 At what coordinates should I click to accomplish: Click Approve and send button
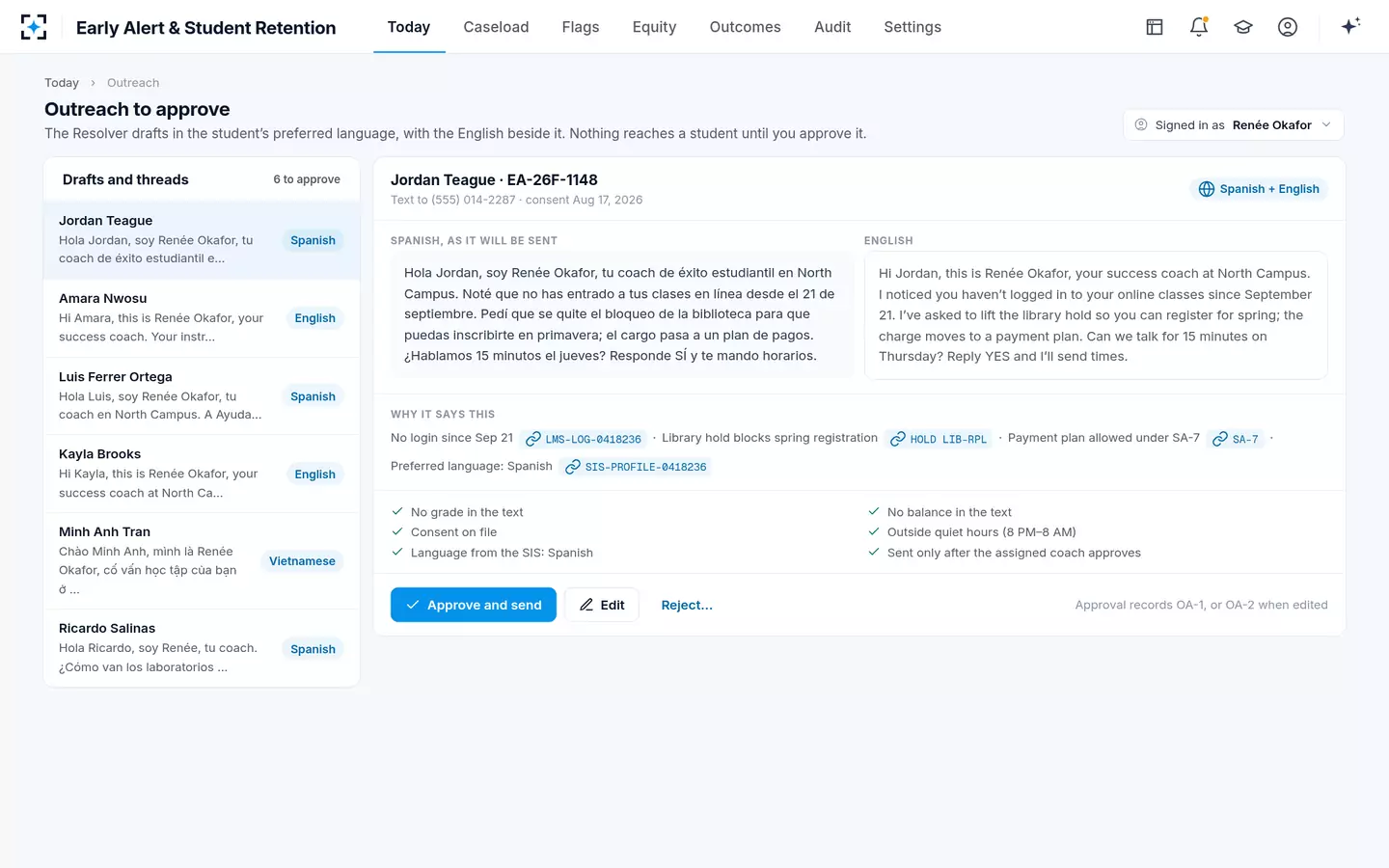coord(474,605)
